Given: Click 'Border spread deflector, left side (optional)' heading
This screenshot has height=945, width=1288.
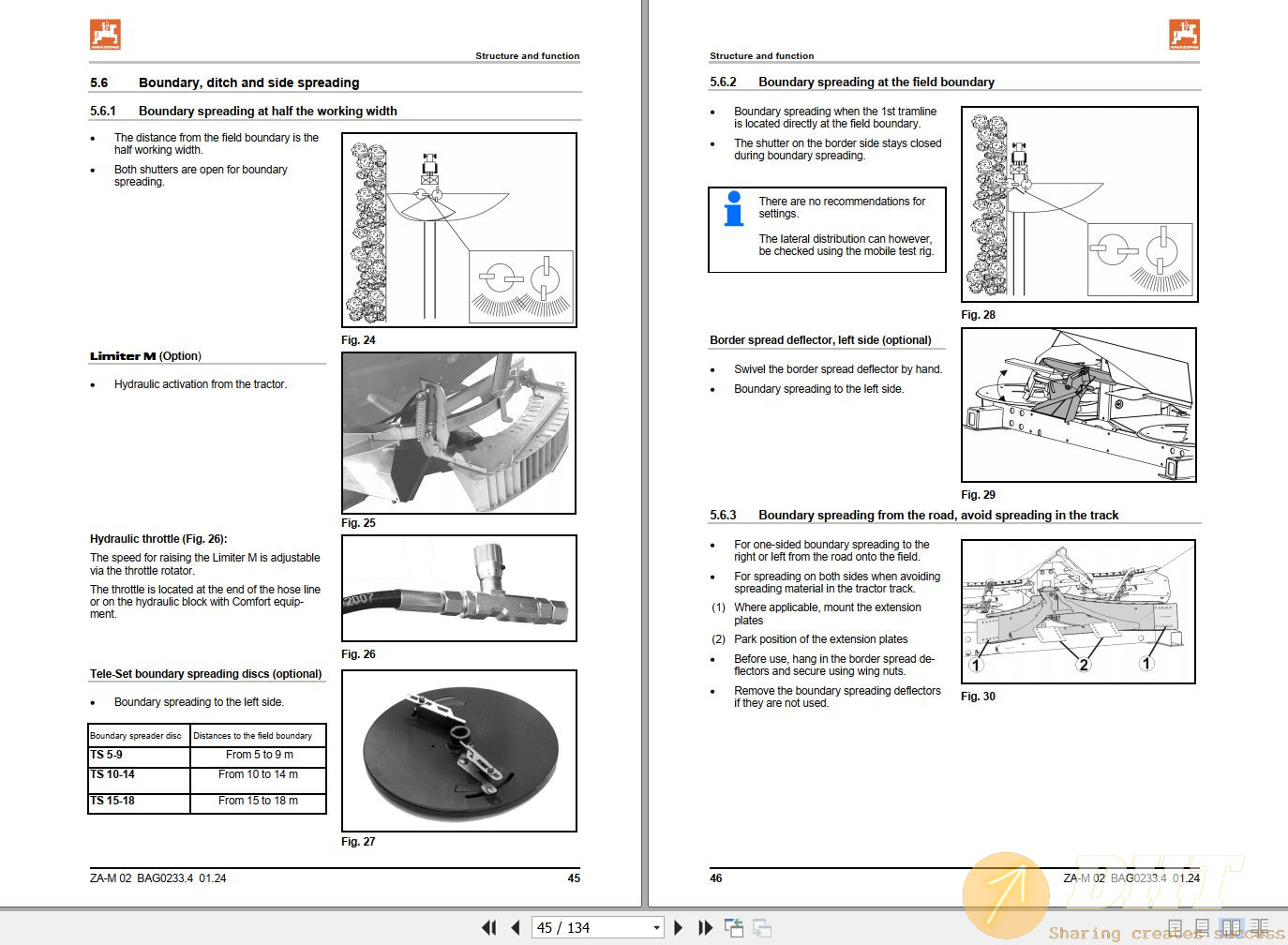Looking at the screenshot, I should [x=820, y=340].
